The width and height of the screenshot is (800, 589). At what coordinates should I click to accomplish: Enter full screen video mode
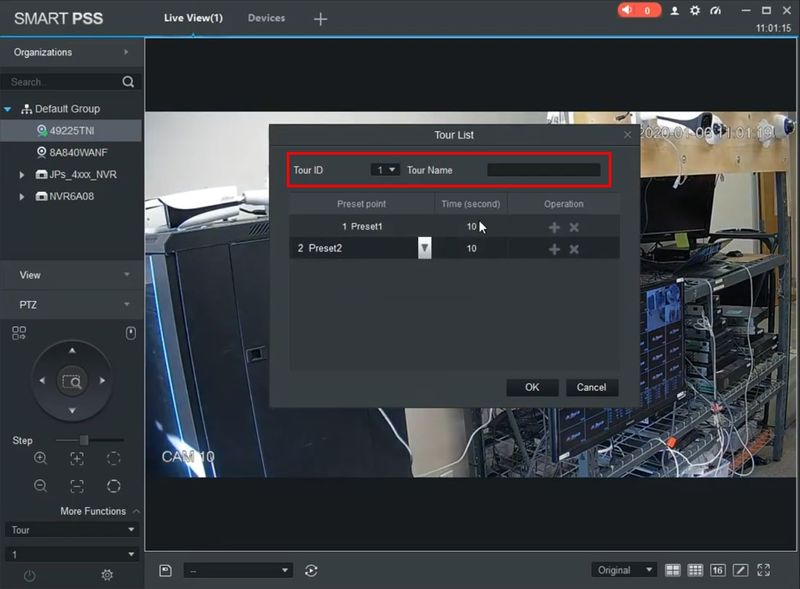coord(764,570)
